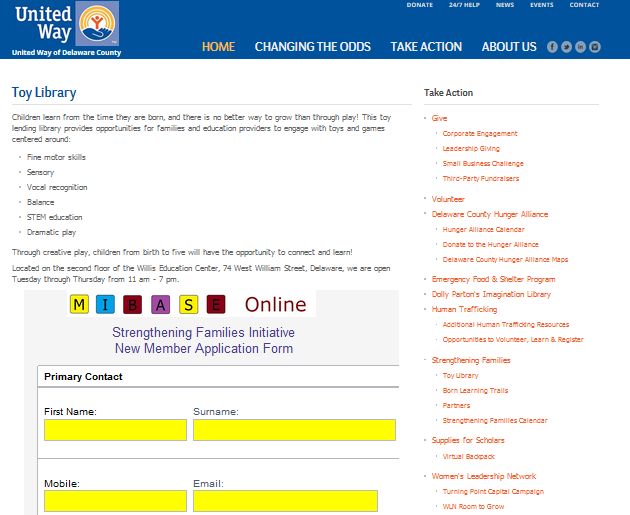Open the Third-Party Fundraisers link

(481, 178)
